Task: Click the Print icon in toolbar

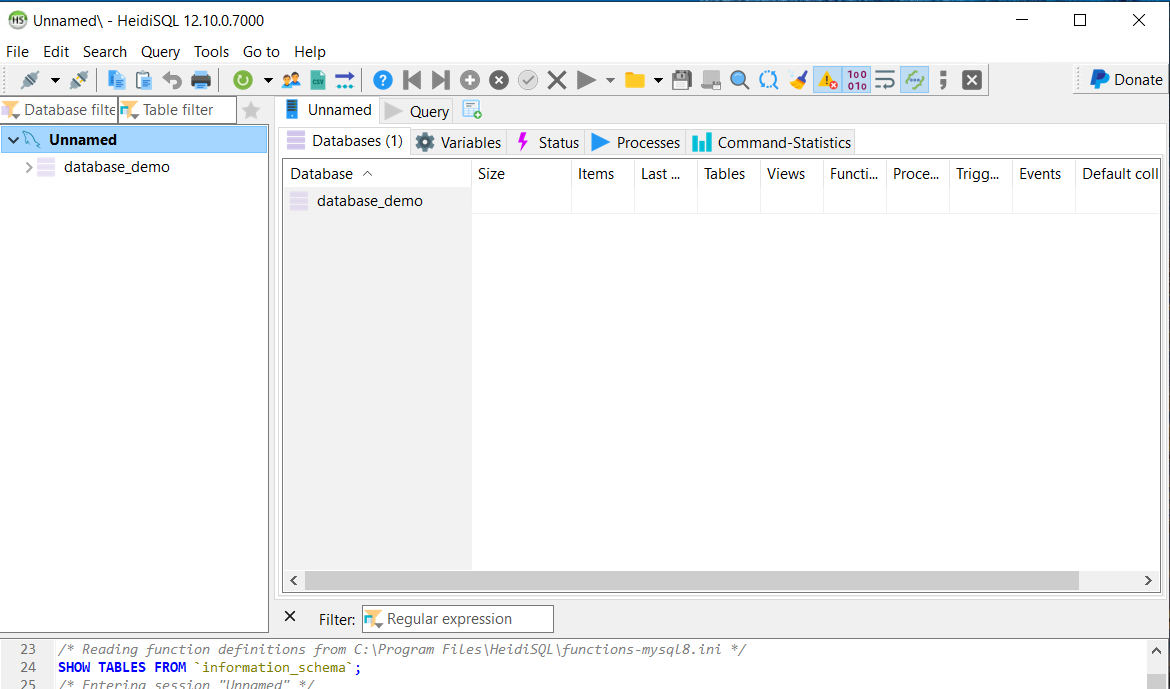Action: point(201,80)
